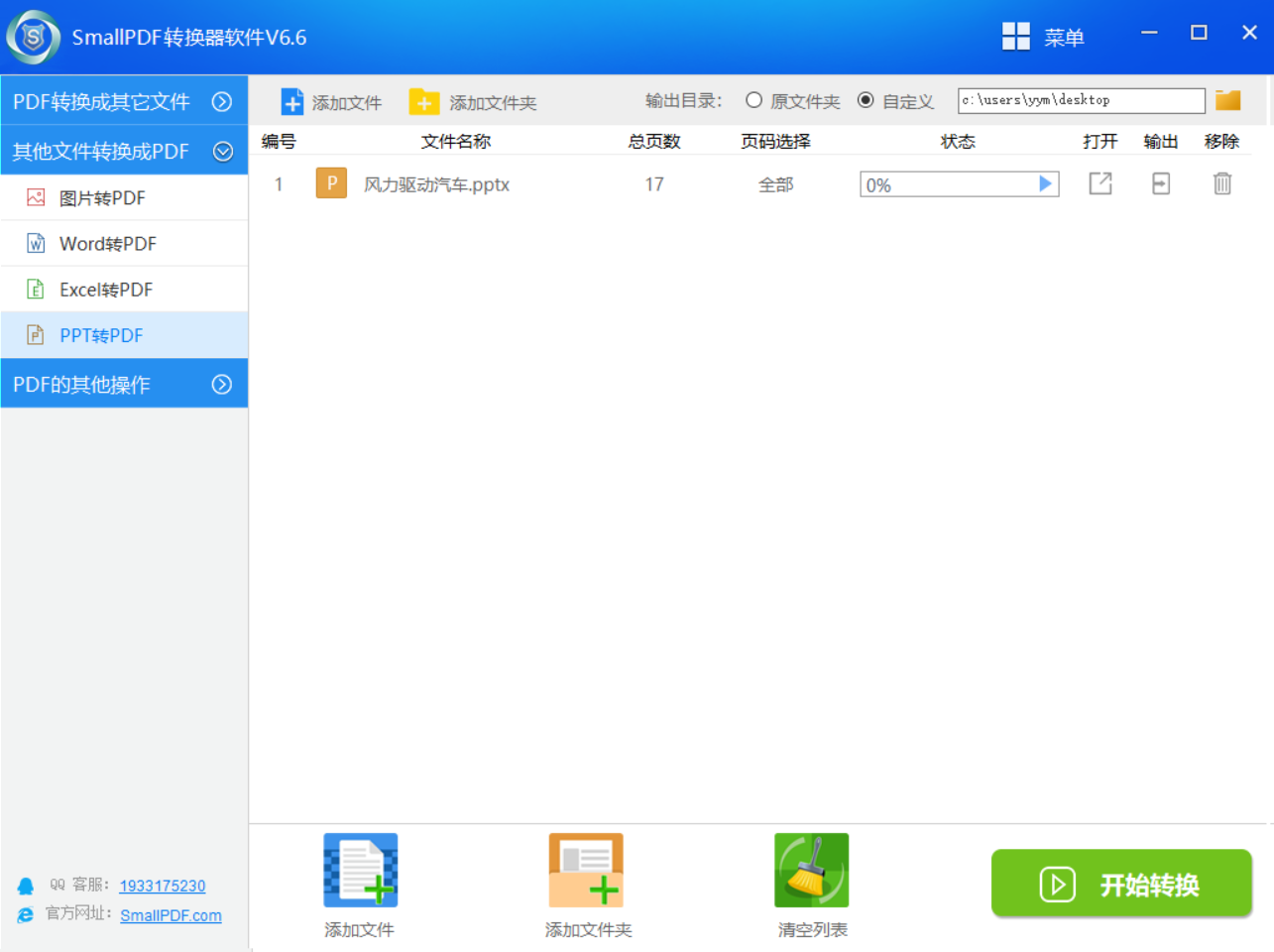Screen dimensions: 1274x952
Task: Browse output folder with the orange folder icon
Action: click(1228, 100)
